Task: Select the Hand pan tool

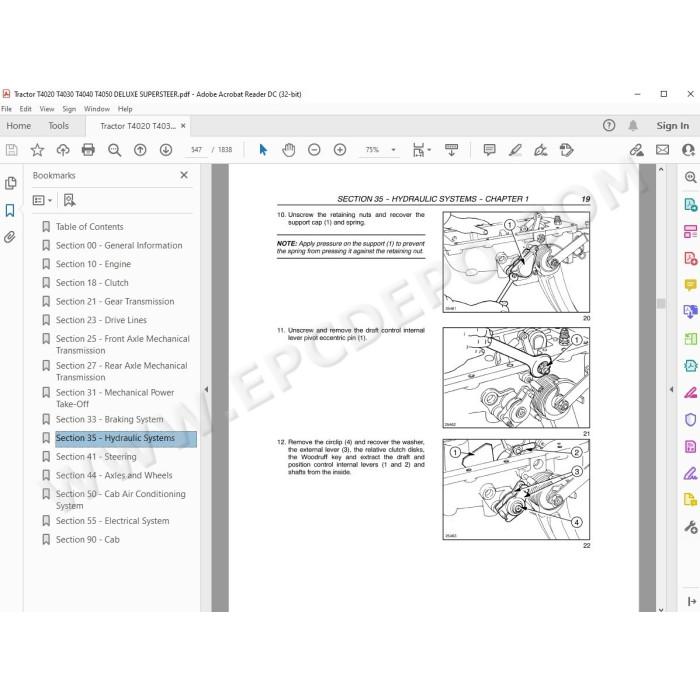Action: pos(289,150)
